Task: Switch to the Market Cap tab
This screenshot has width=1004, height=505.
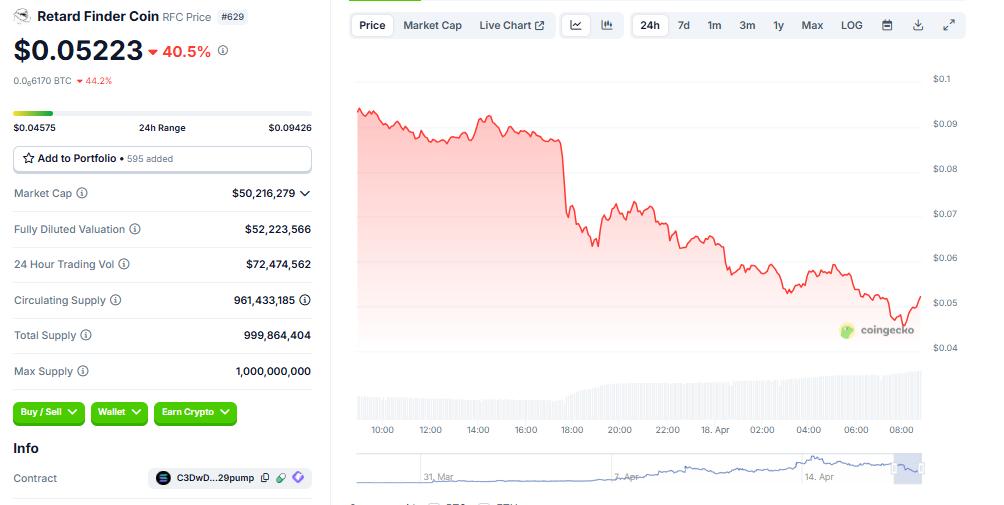Action: click(432, 25)
